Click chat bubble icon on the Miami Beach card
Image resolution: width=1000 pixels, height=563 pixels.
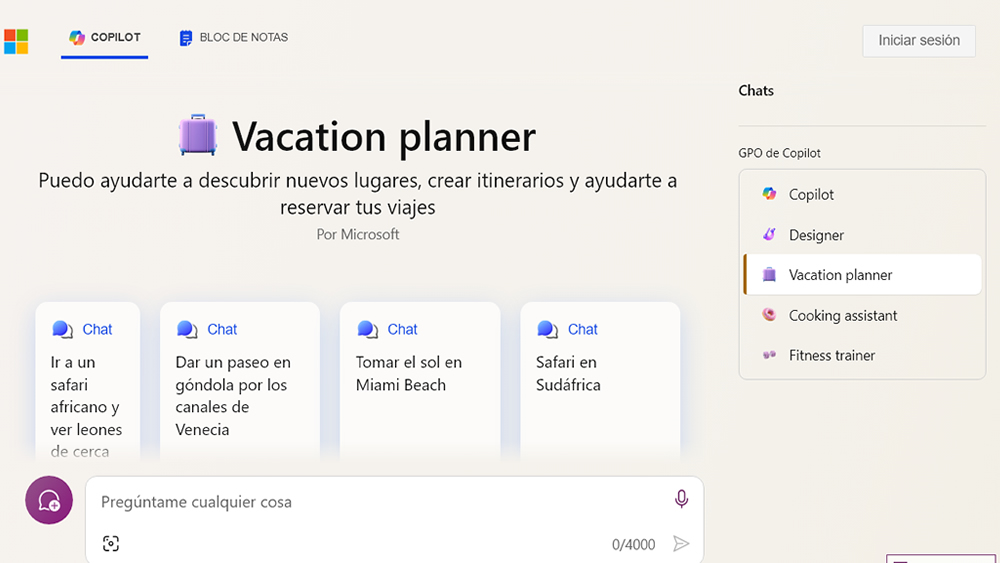367,329
